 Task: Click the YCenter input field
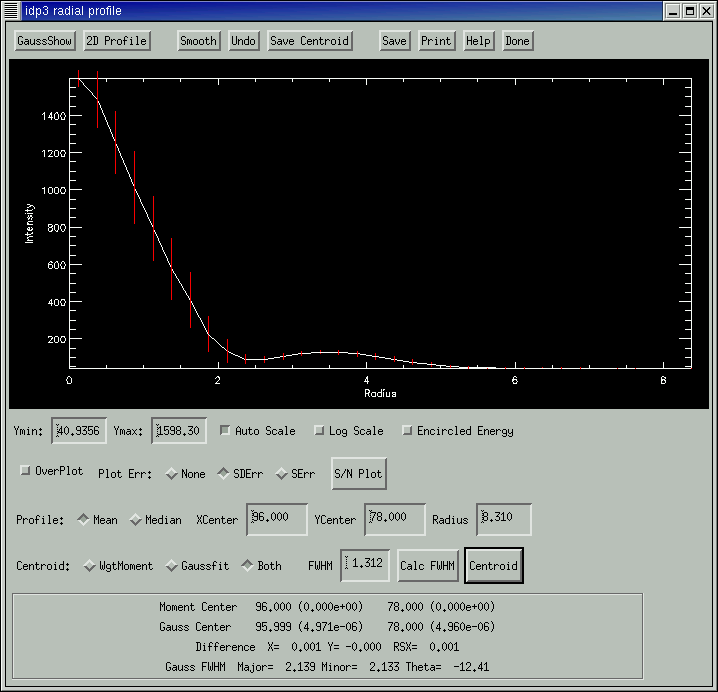tap(394, 519)
